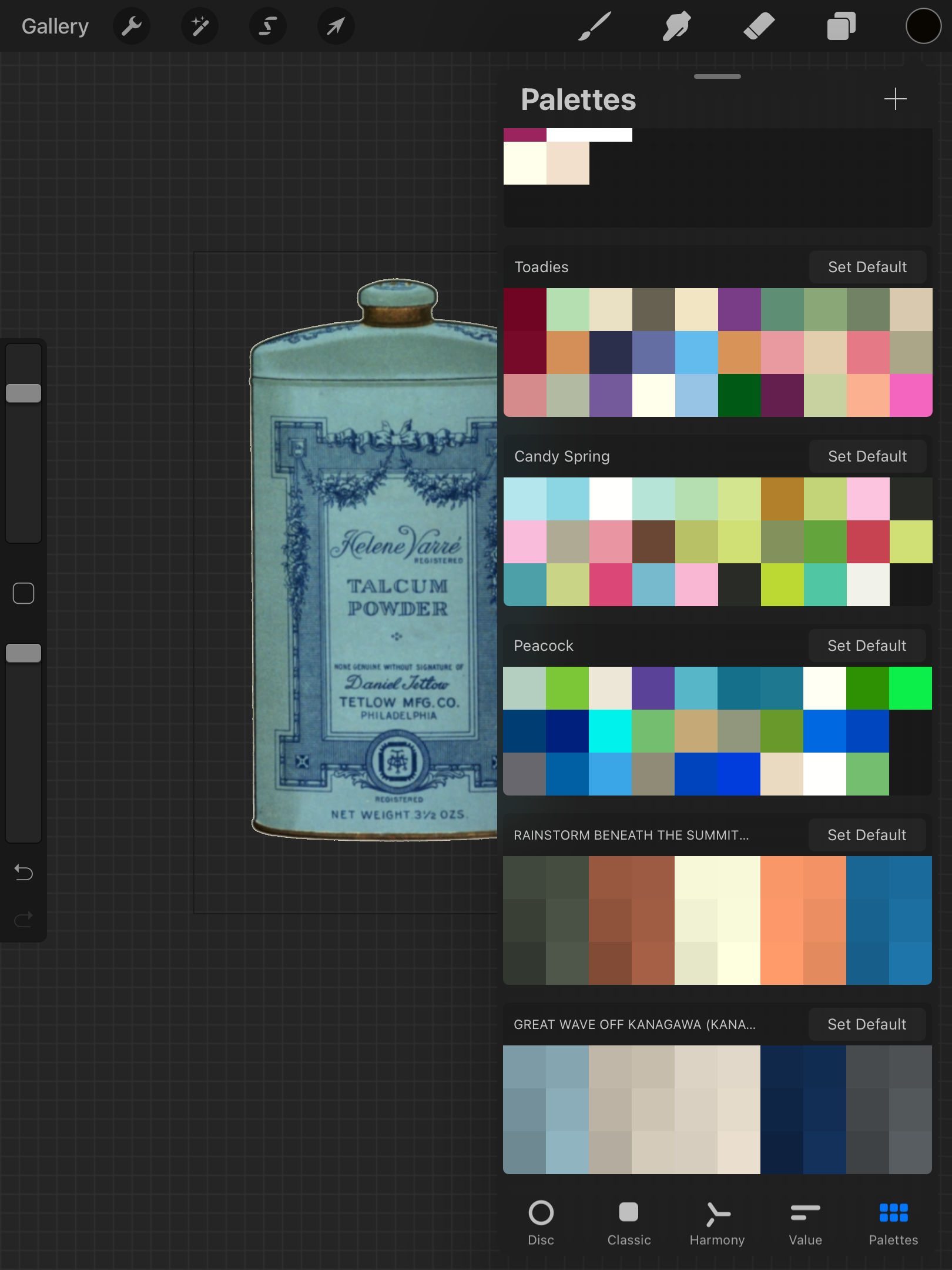Pick the white swatch in Candy Spring top row
This screenshot has height=1270, width=952.
[x=611, y=499]
